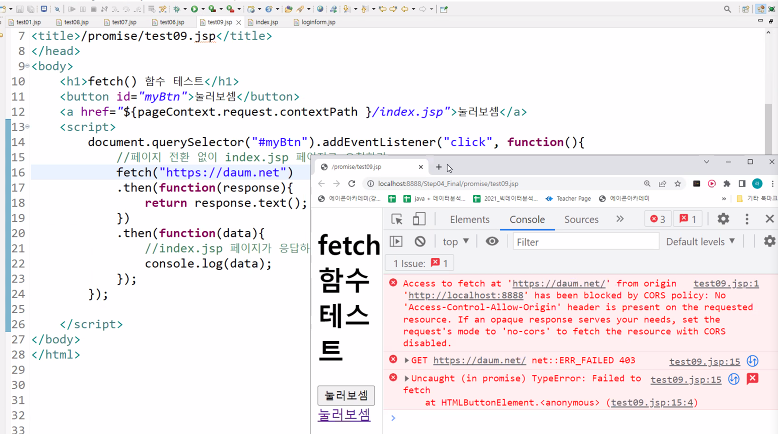
Task: Expand the GET https://daum.net/ error entry
Action: pyautogui.click(x=407, y=361)
